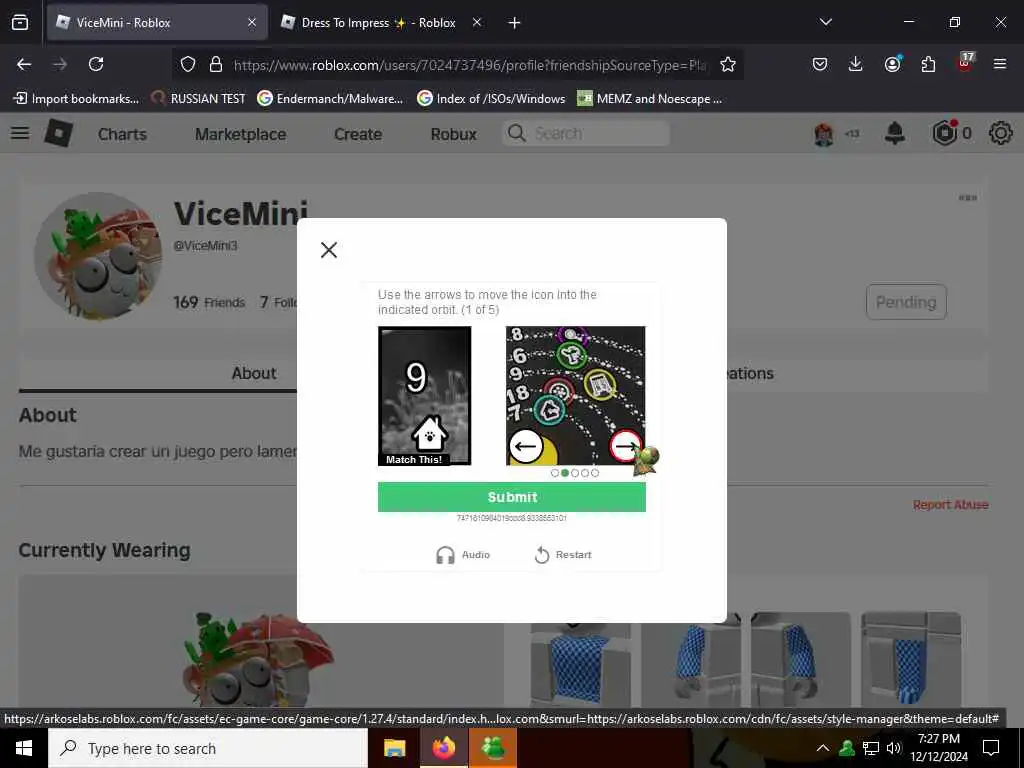
Task: Open a new browser tab
Action: coord(515,23)
